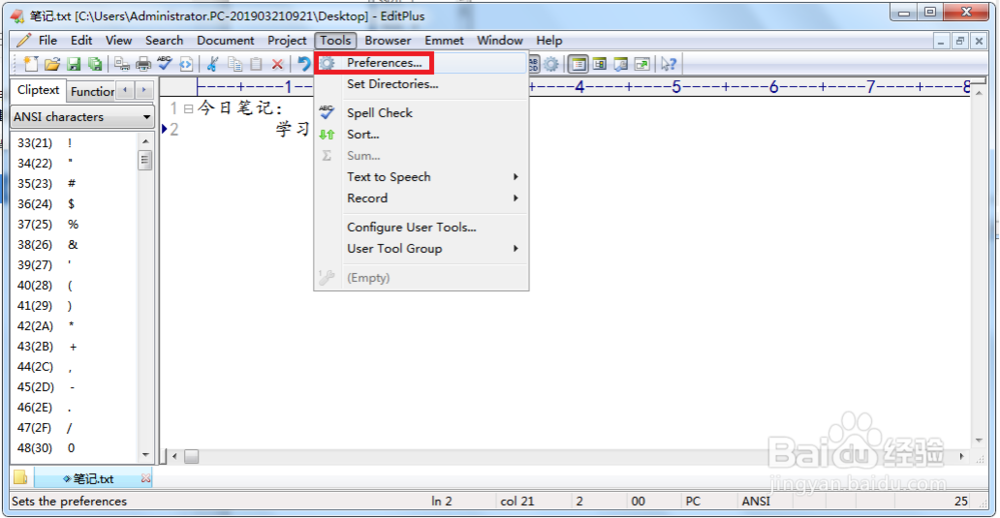Close the 笔记.txt tab with its X

point(145,478)
